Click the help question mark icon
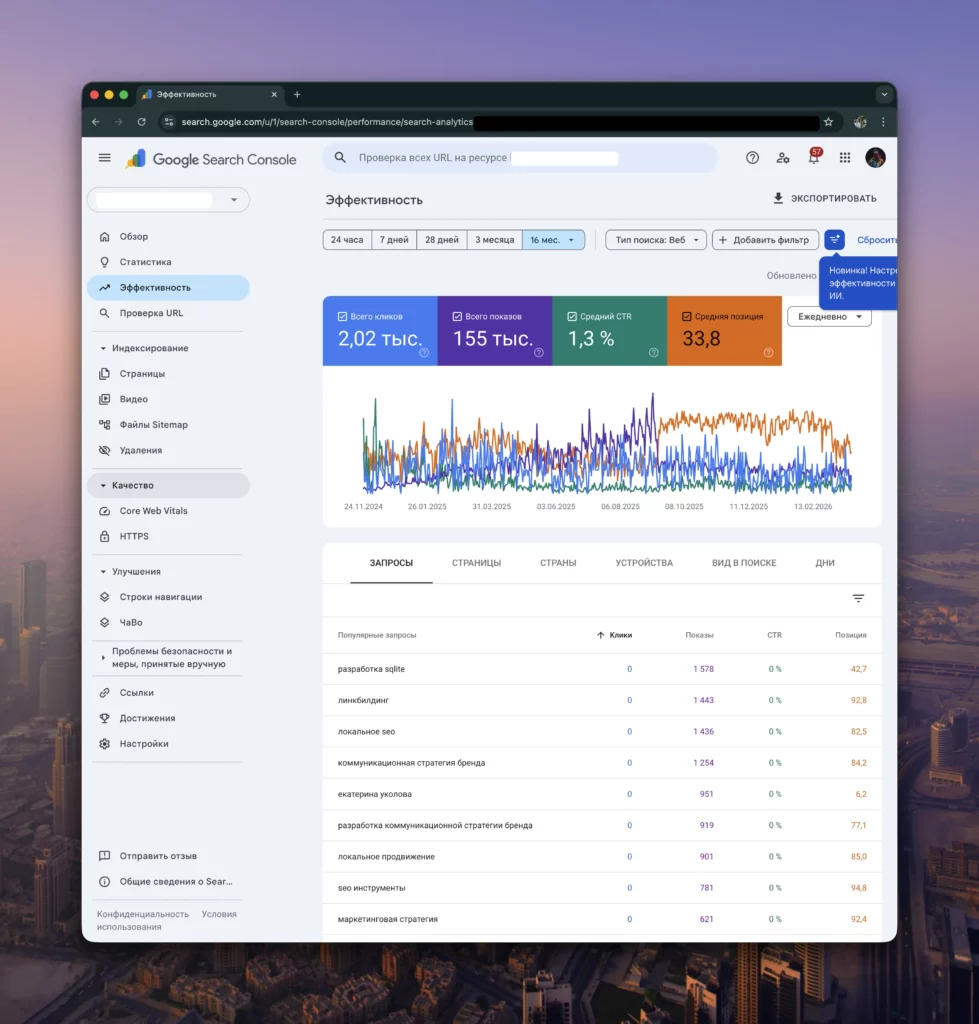The image size is (979, 1024). pos(752,158)
